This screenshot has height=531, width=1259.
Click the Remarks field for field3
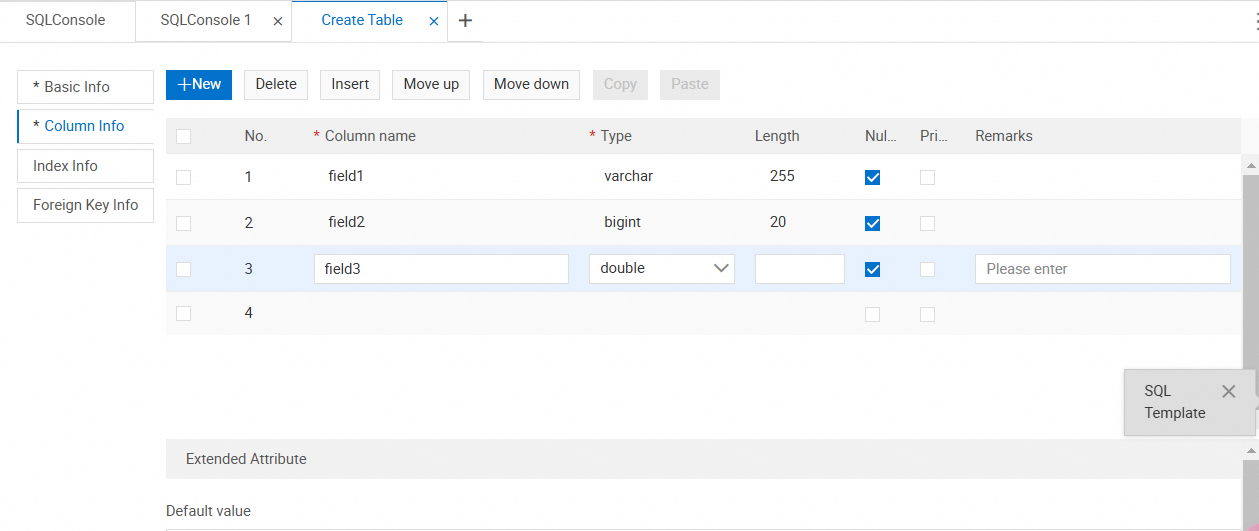coord(1102,269)
